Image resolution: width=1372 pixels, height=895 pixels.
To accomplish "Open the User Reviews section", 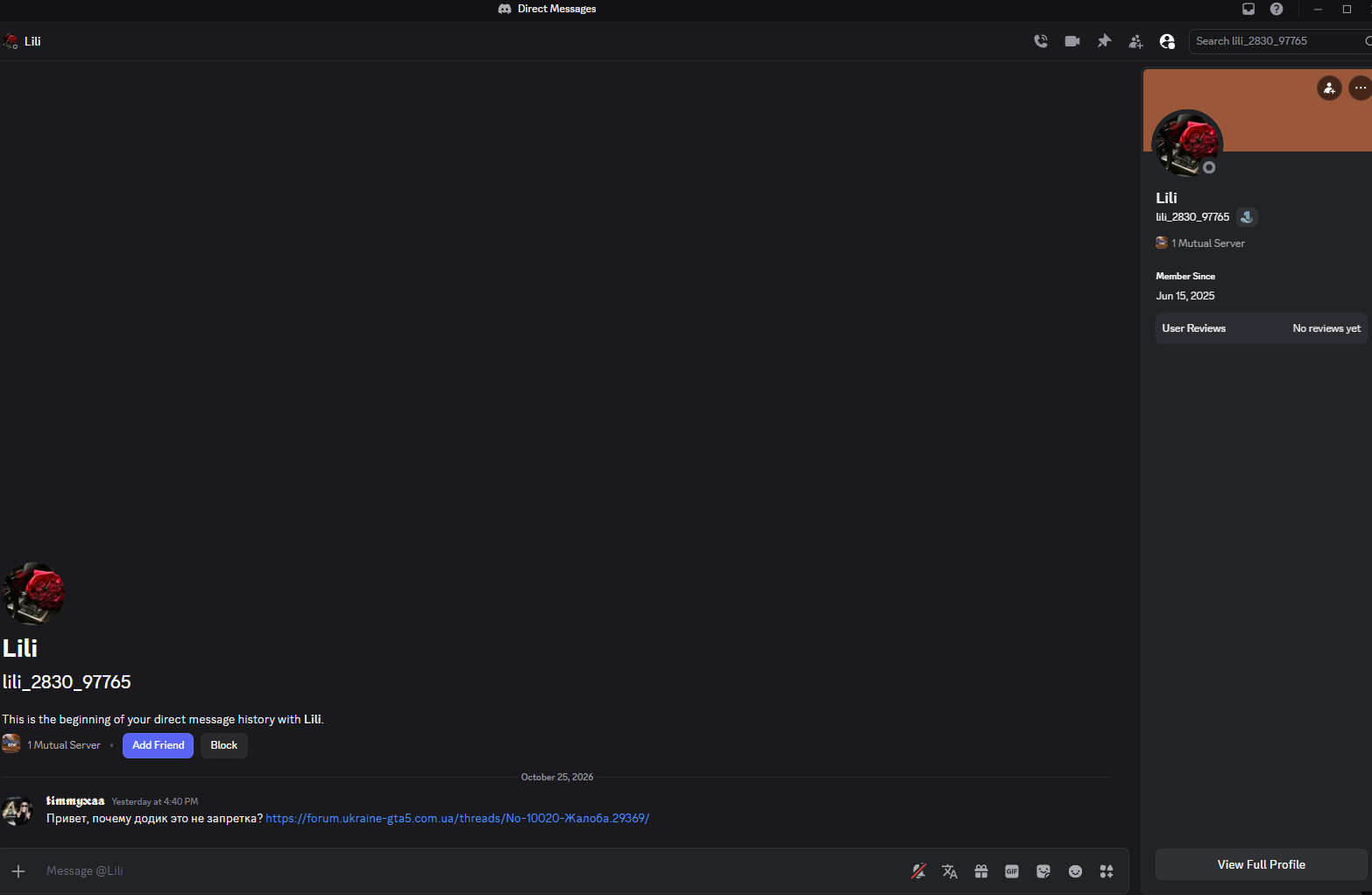I will click(x=1261, y=328).
